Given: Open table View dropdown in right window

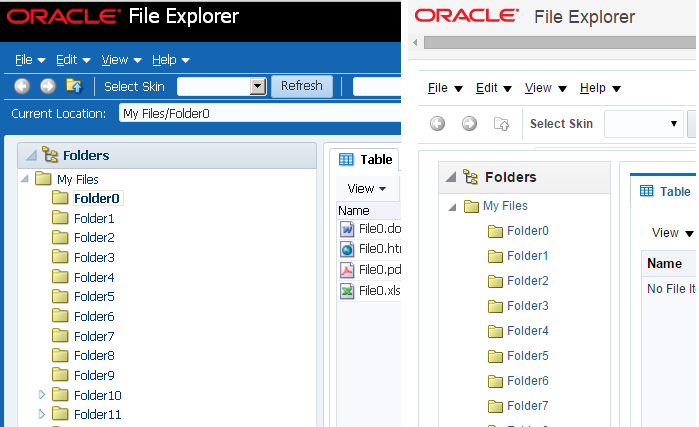Looking at the screenshot, I should [672, 233].
